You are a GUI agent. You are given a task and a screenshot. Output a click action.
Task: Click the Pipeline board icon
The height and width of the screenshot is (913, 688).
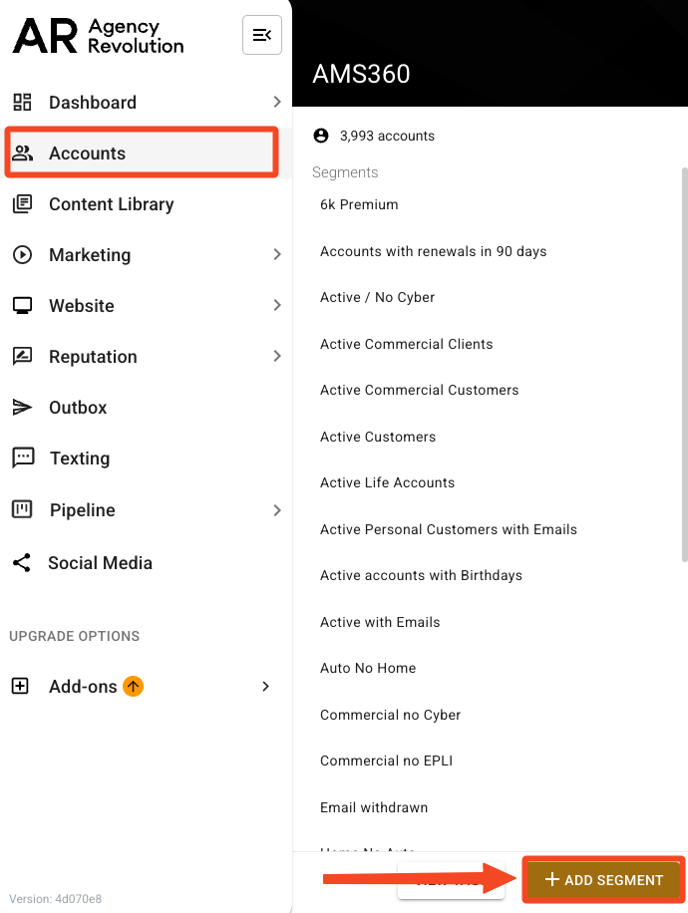(x=22, y=509)
